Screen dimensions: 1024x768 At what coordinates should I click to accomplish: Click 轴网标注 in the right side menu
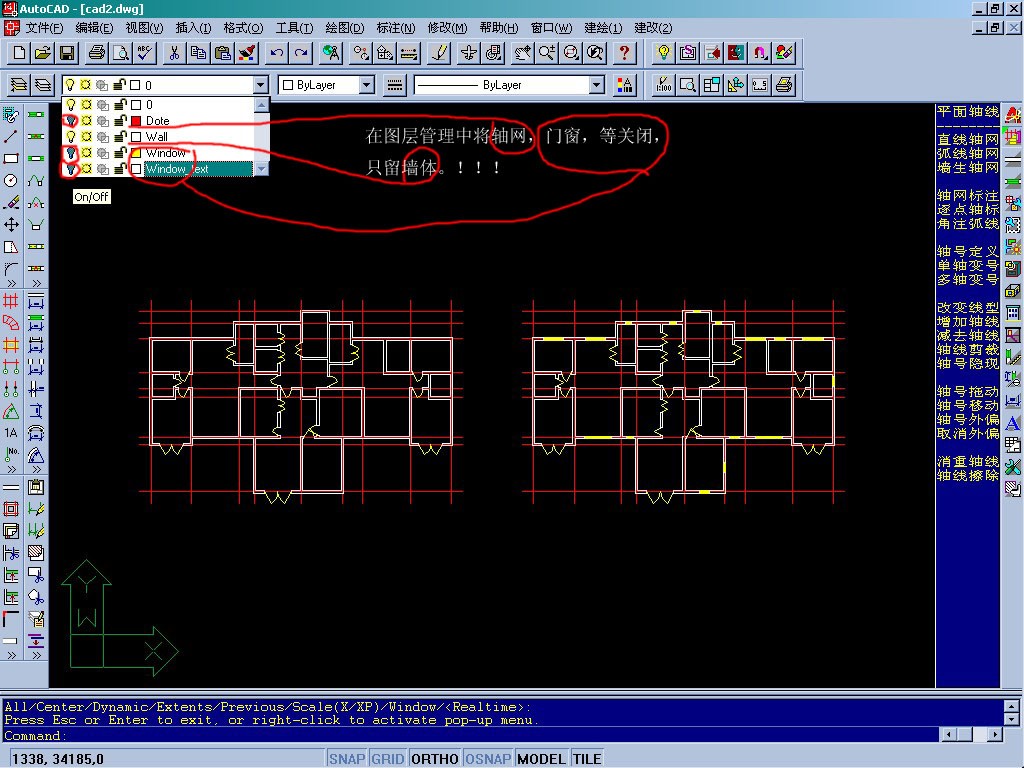pos(967,195)
